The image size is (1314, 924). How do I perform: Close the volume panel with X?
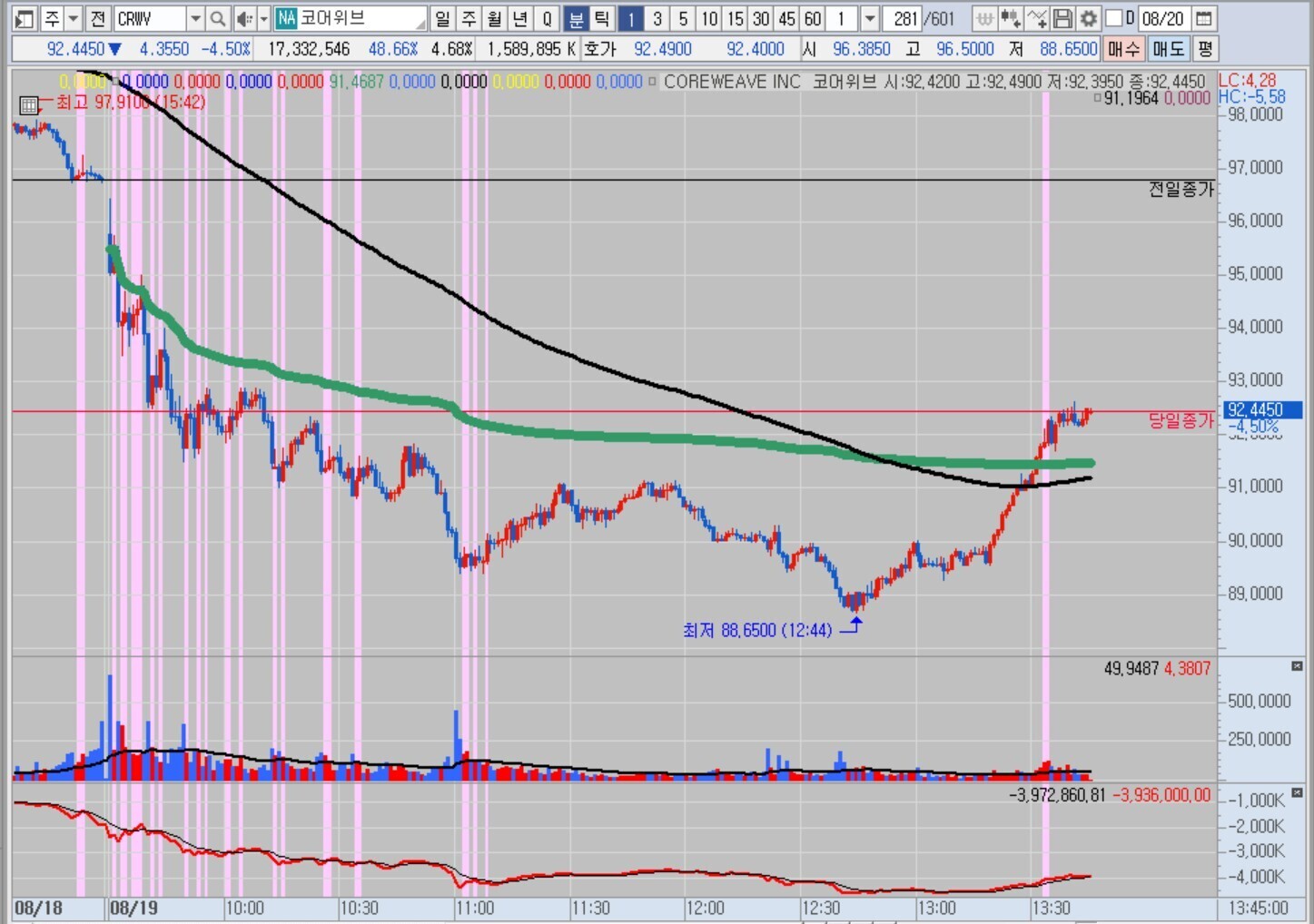pos(1297,666)
